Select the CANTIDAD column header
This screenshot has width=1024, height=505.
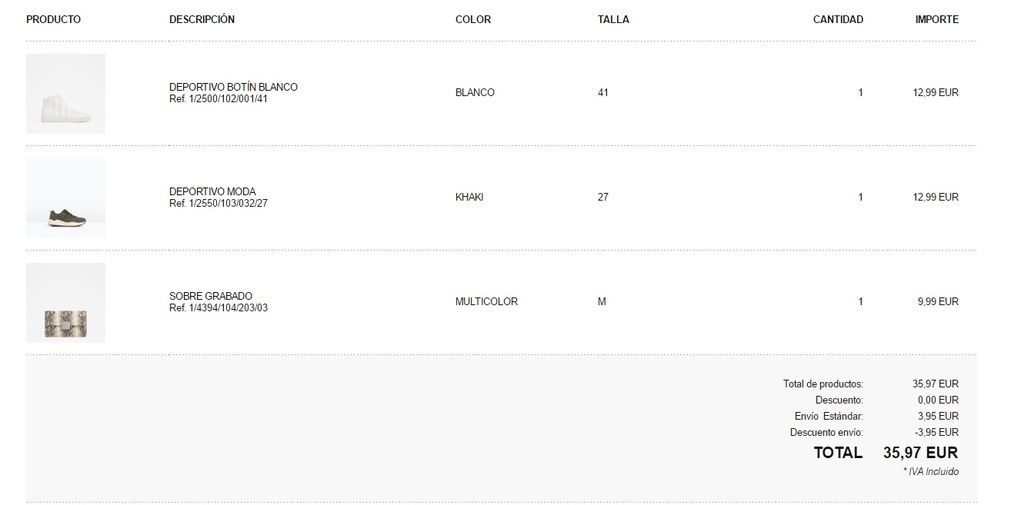(838, 19)
